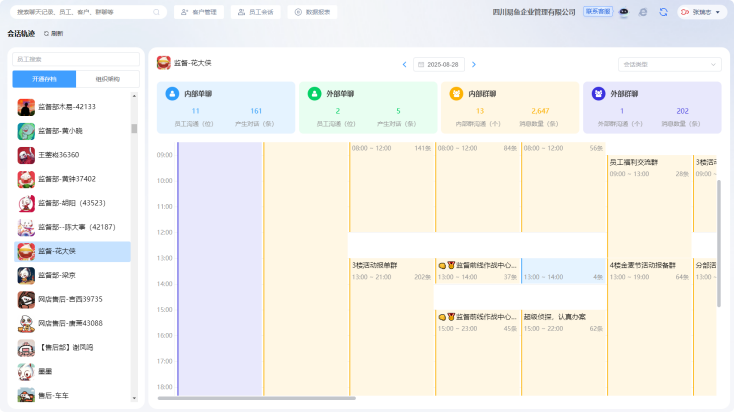Open the 员工会话 section
This screenshot has height=412, width=734.
255,12
